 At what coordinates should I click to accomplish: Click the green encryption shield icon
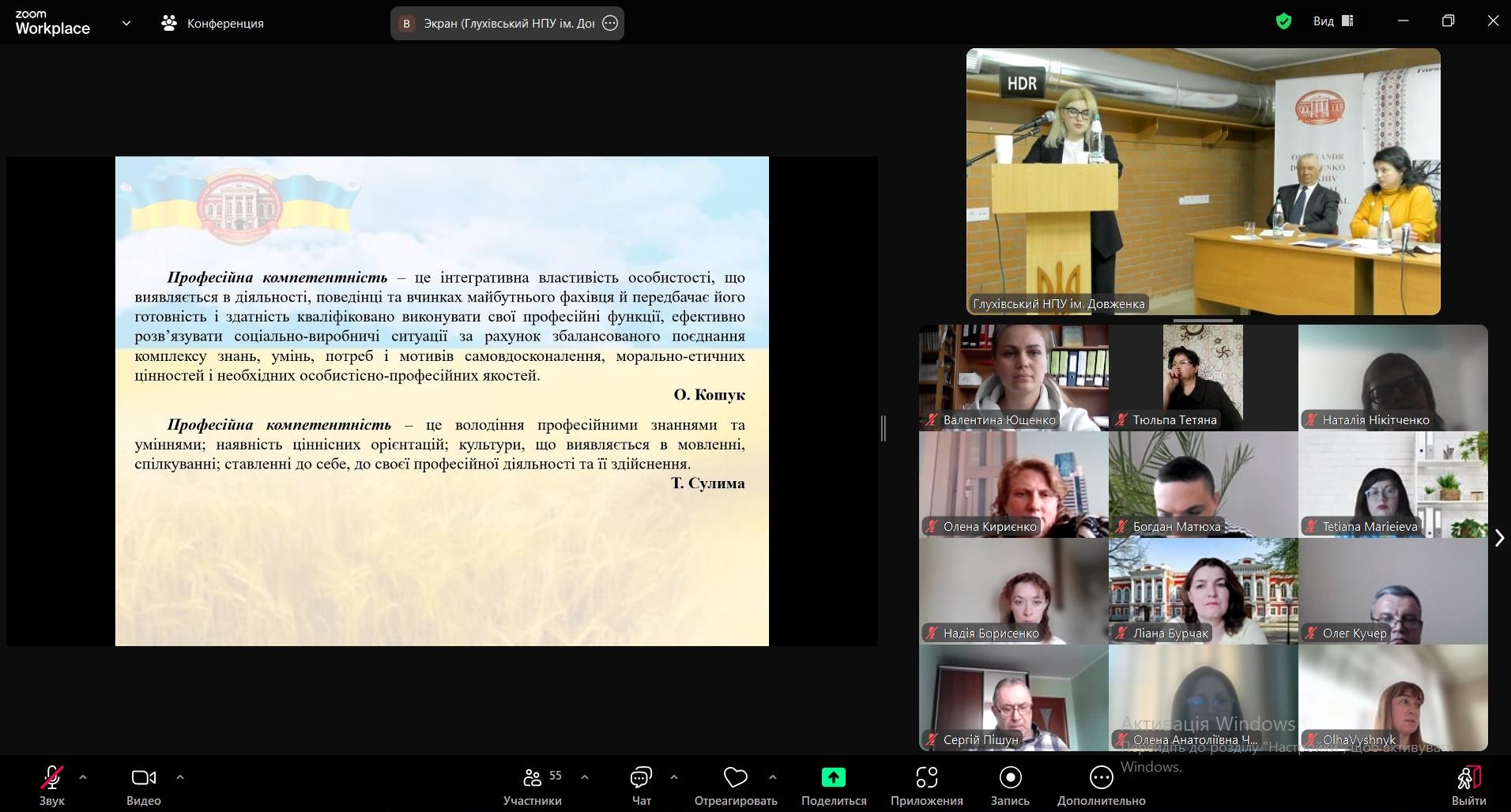1283,21
